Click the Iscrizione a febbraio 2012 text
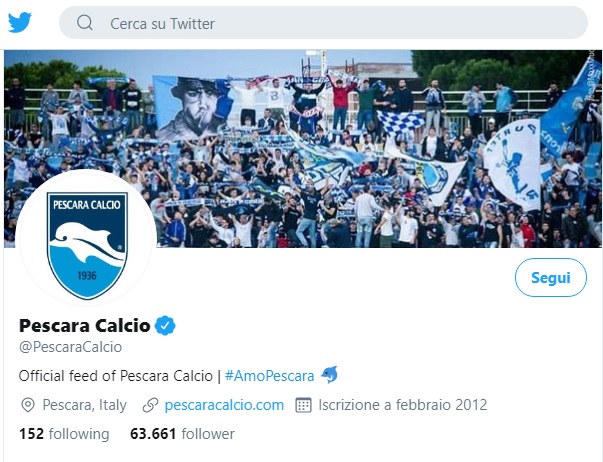This screenshot has width=603, height=462. (x=403, y=405)
